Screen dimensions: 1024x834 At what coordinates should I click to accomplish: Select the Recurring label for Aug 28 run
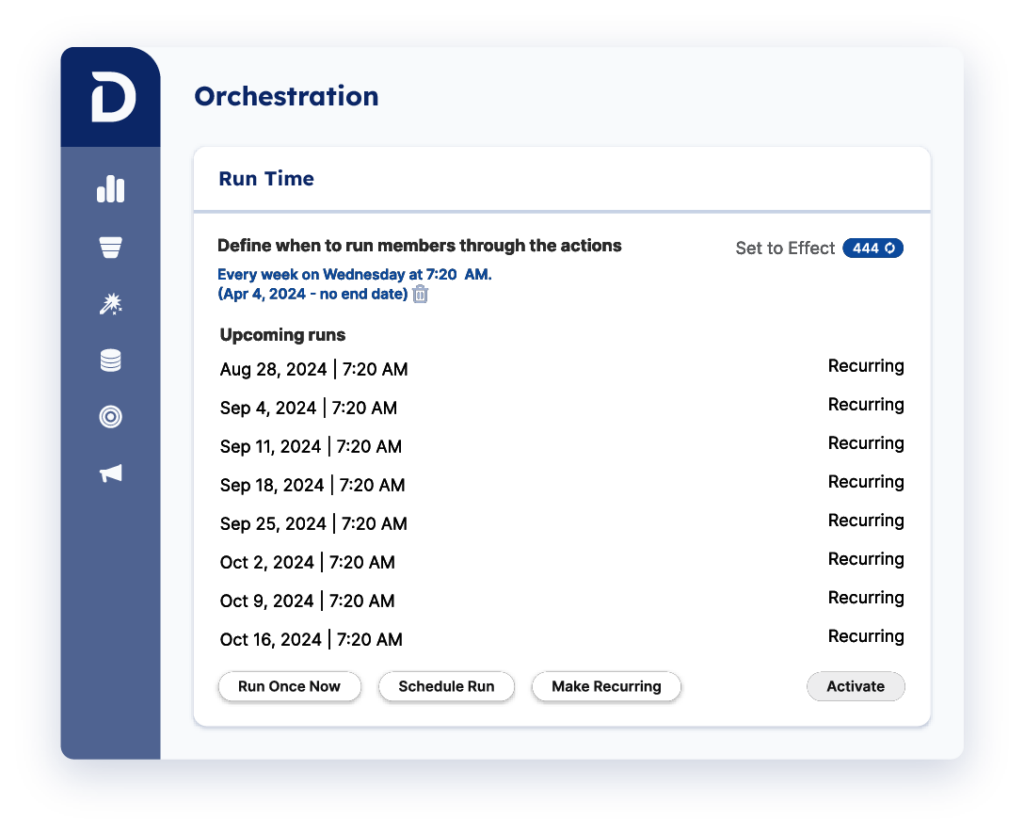[866, 366]
